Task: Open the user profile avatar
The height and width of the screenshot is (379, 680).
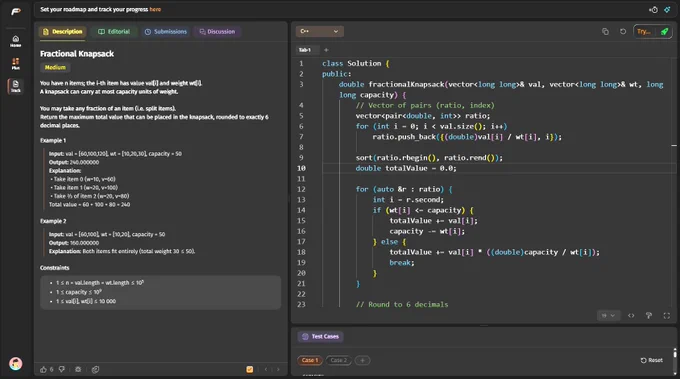Action: pyautogui.click(x=16, y=363)
